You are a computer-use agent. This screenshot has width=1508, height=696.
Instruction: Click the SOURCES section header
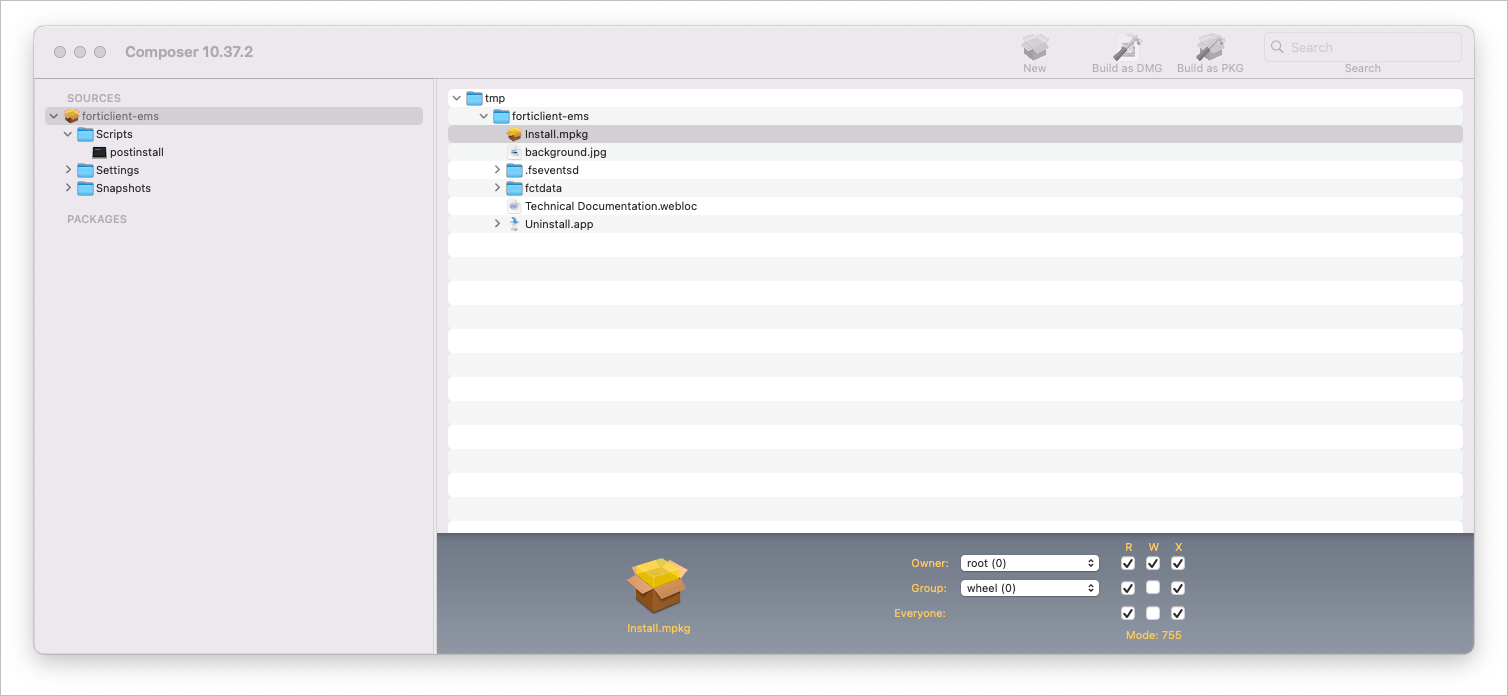coord(94,98)
